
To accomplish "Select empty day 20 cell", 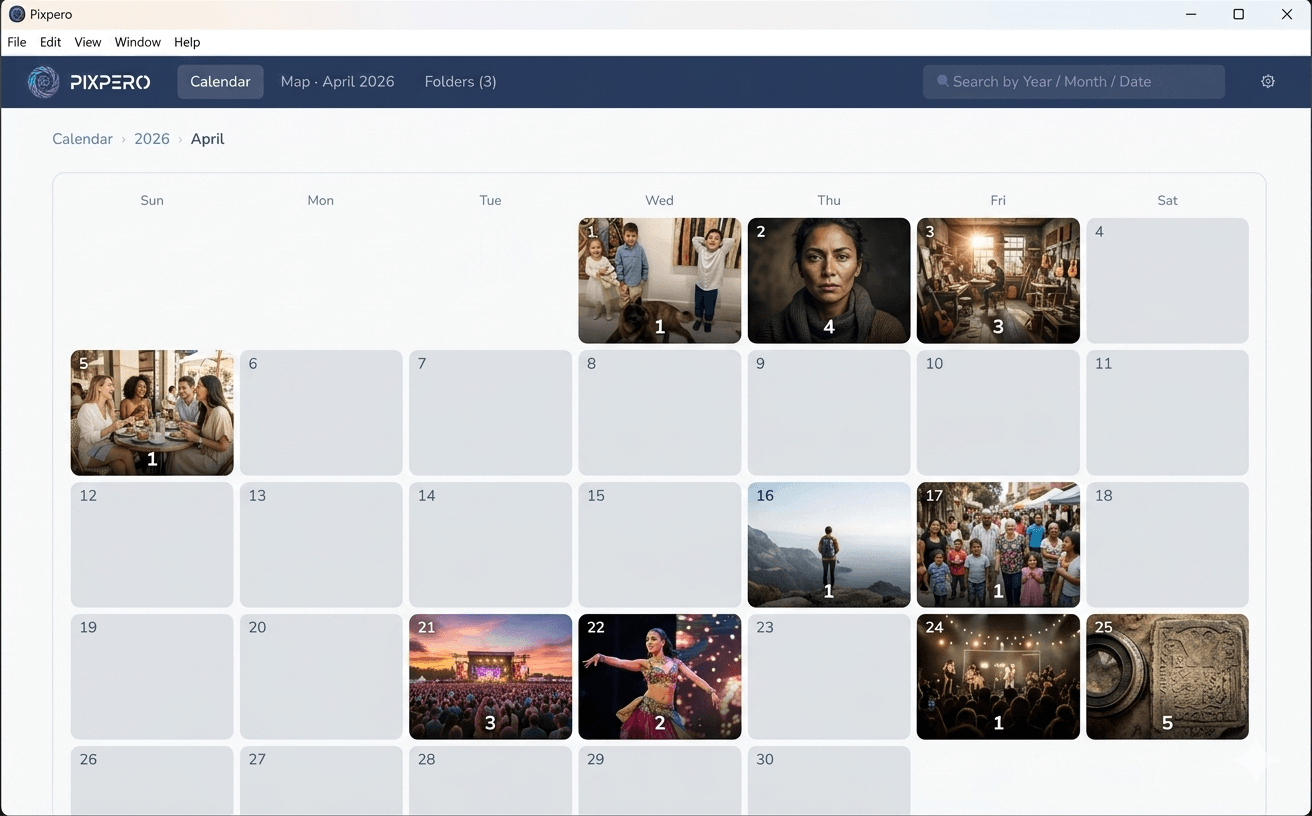I will pyautogui.click(x=321, y=677).
